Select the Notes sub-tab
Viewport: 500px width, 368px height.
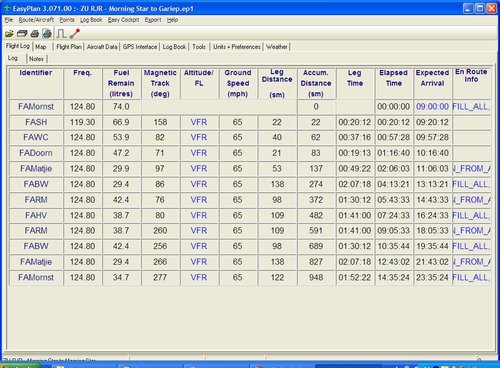[36, 59]
